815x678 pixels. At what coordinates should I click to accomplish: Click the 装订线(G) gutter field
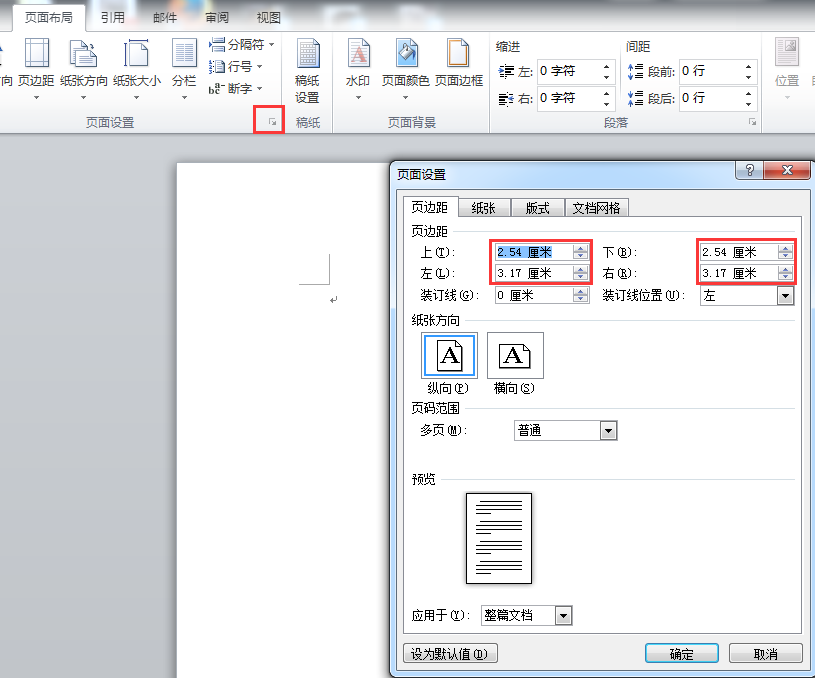click(x=534, y=295)
